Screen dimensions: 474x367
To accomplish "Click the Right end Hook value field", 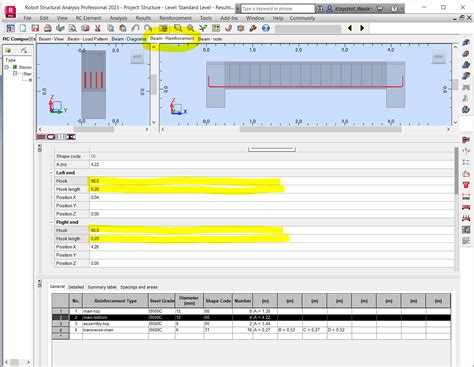I will coord(272,230).
